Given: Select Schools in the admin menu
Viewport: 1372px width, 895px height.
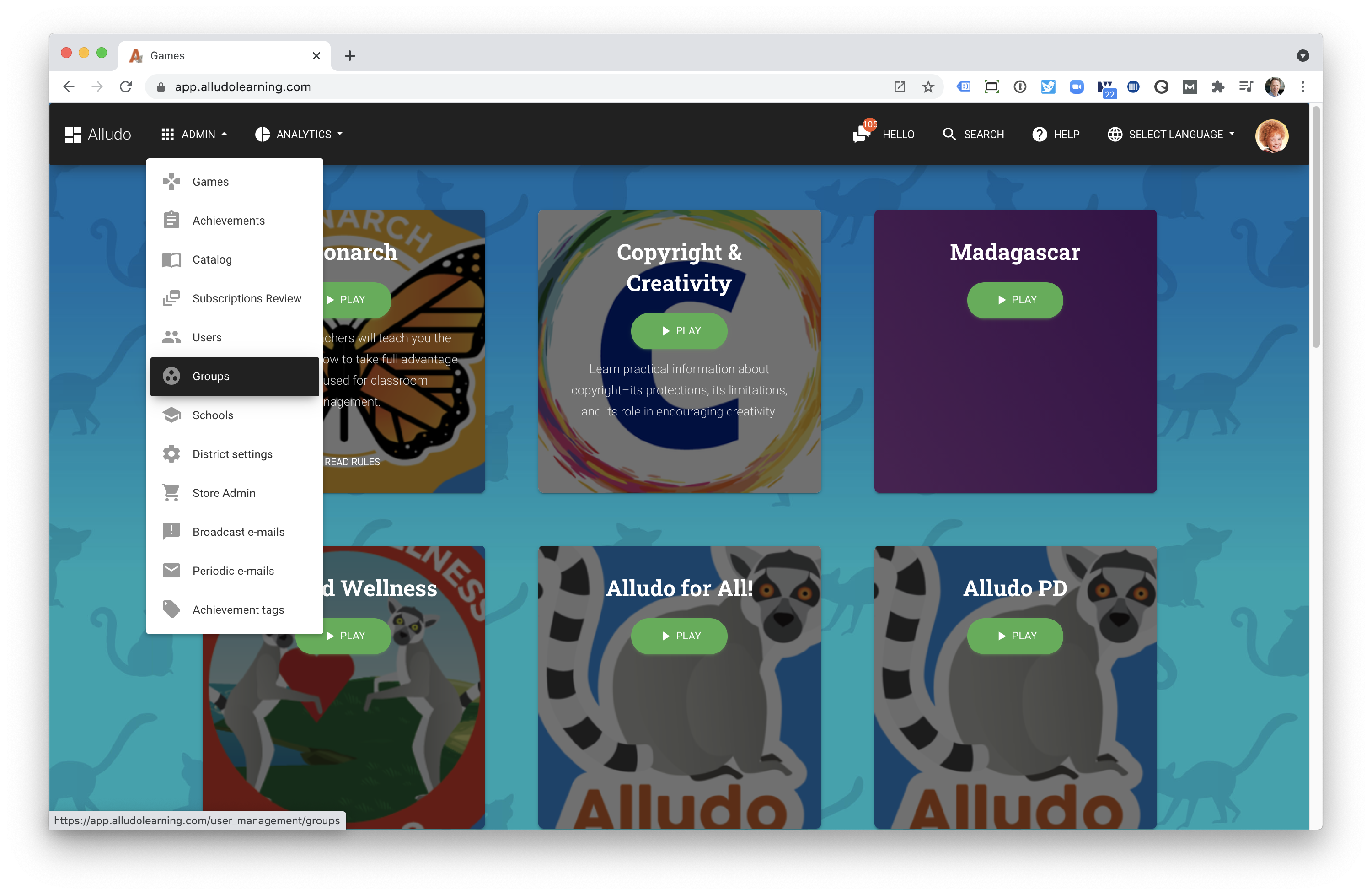Looking at the screenshot, I should point(213,415).
